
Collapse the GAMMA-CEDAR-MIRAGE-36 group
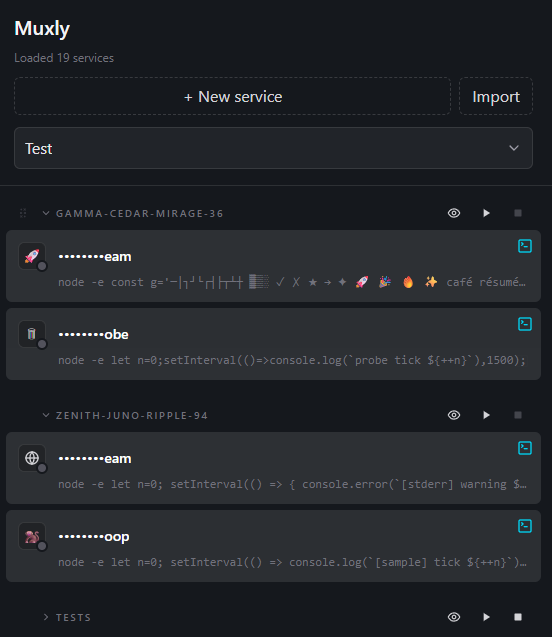[x=46, y=213]
